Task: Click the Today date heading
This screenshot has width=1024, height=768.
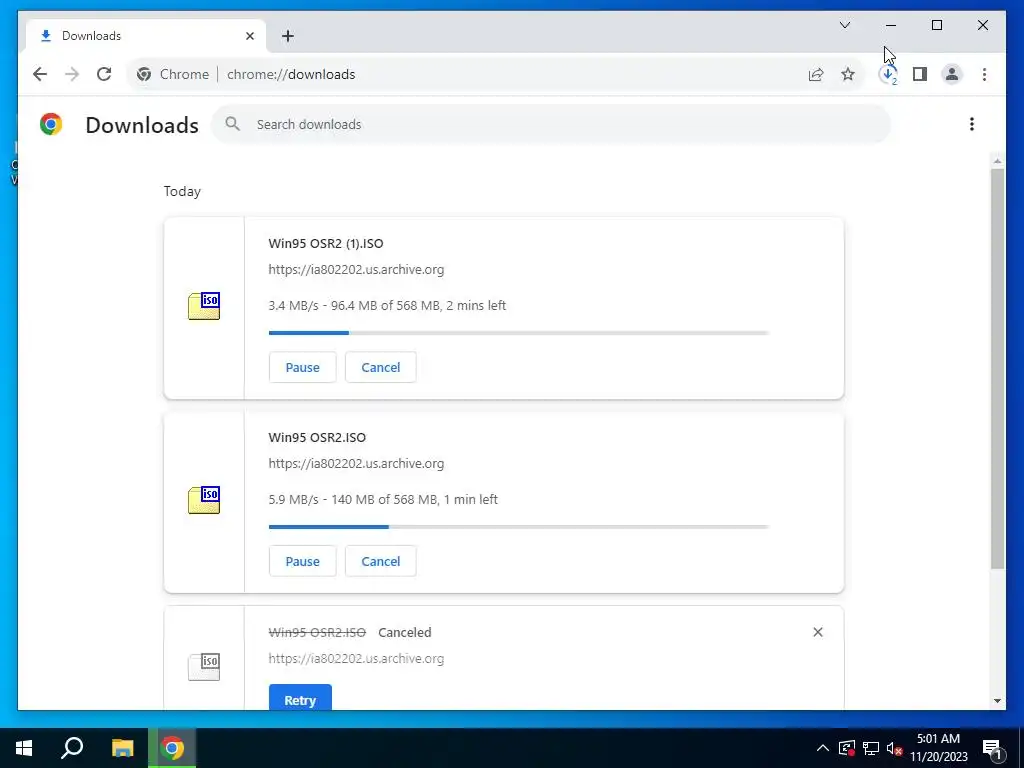Action: (182, 191)
